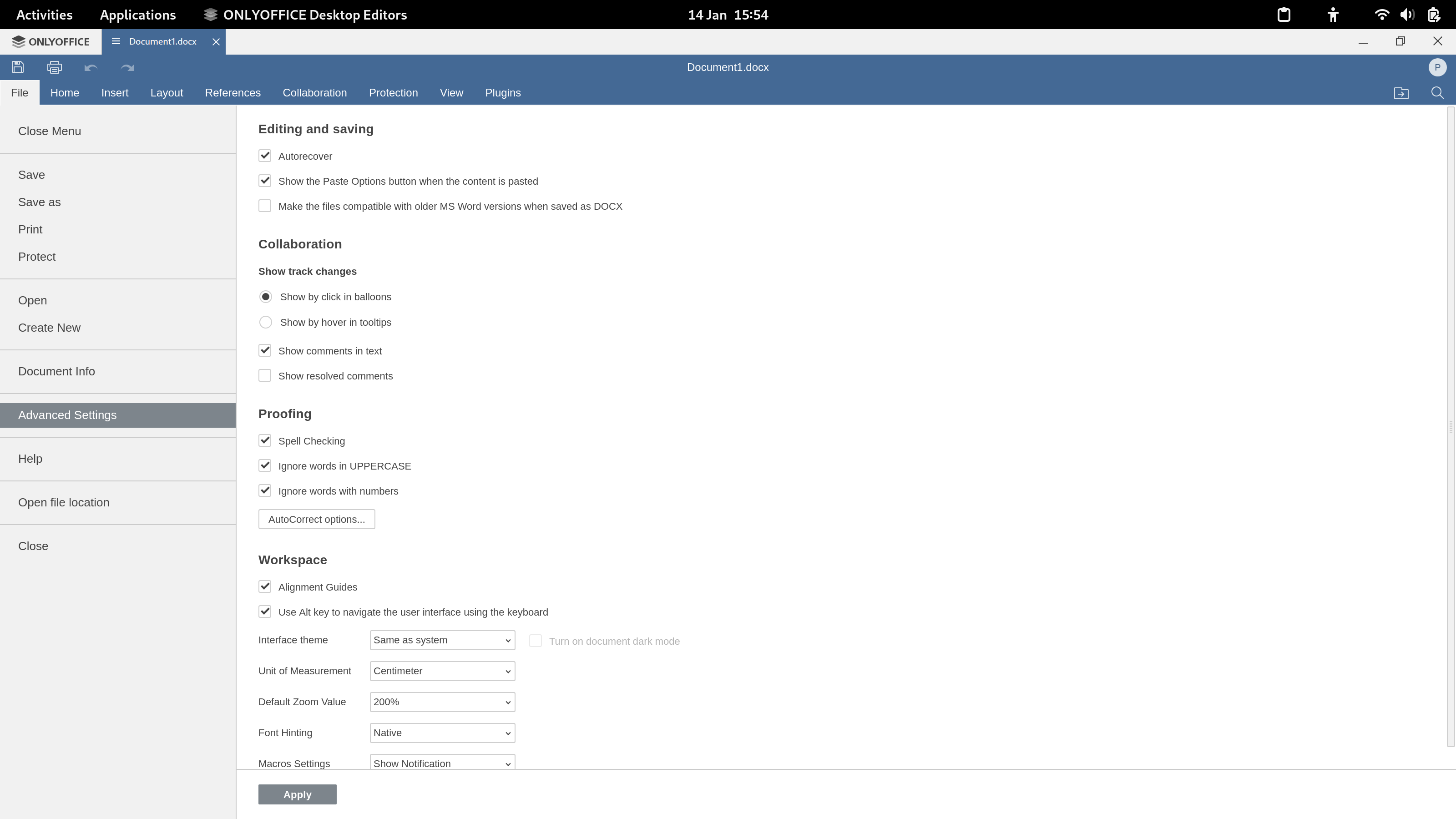This screenshot has width=1456, height=819.
Task: Disable the Autorecover checkbox
Action: tap(264, 156)
